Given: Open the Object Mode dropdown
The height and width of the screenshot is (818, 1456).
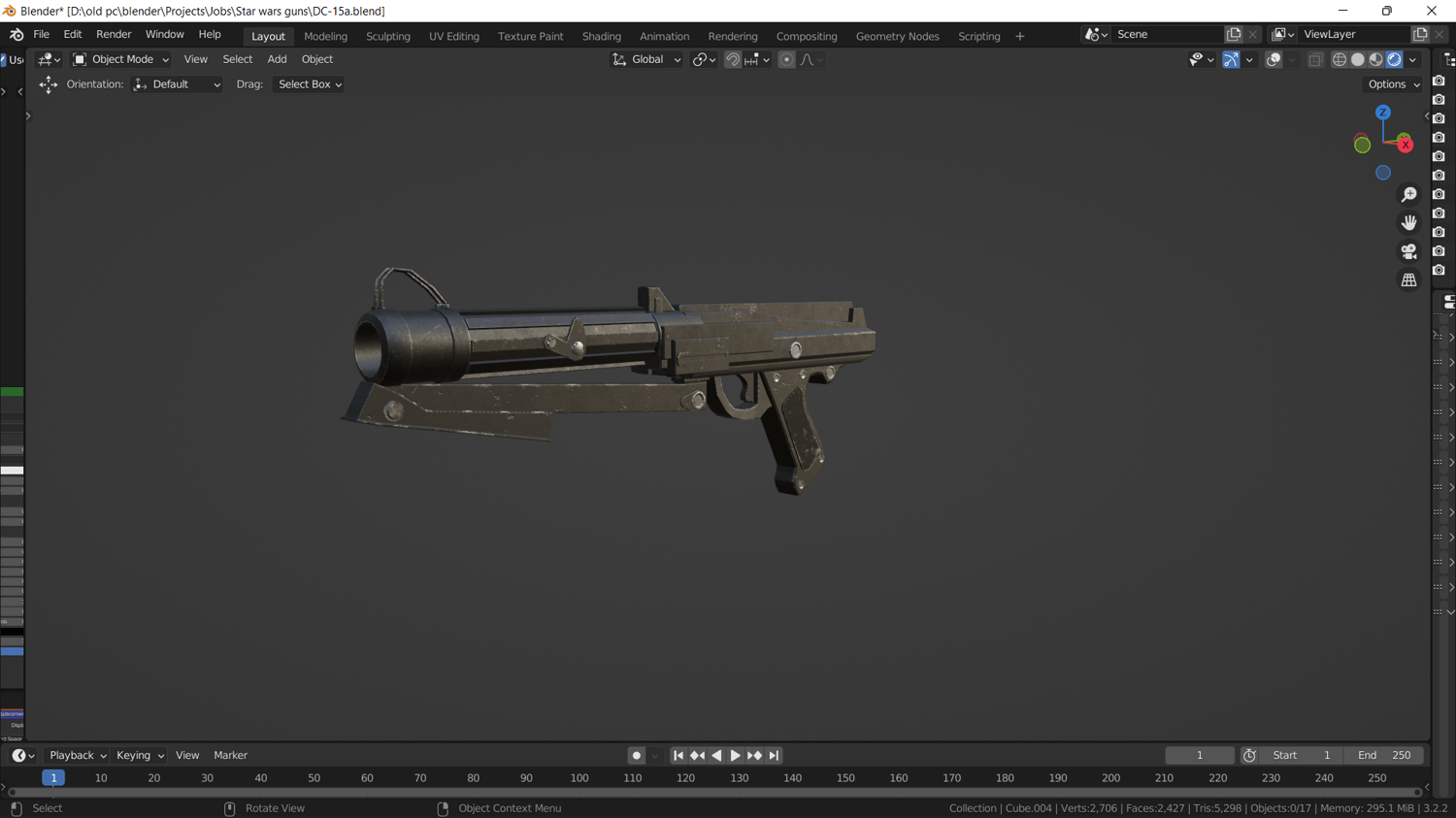Looking at the screenshot, I should click(121, 59).
